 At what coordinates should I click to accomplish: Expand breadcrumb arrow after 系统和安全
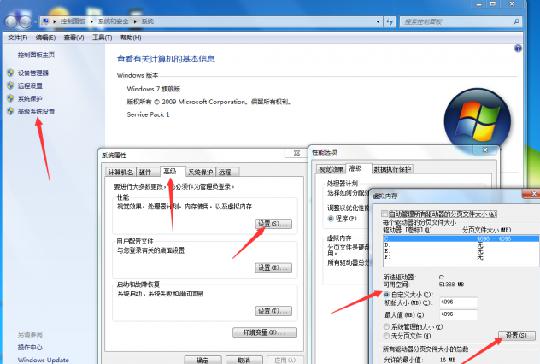coord(135,21)
